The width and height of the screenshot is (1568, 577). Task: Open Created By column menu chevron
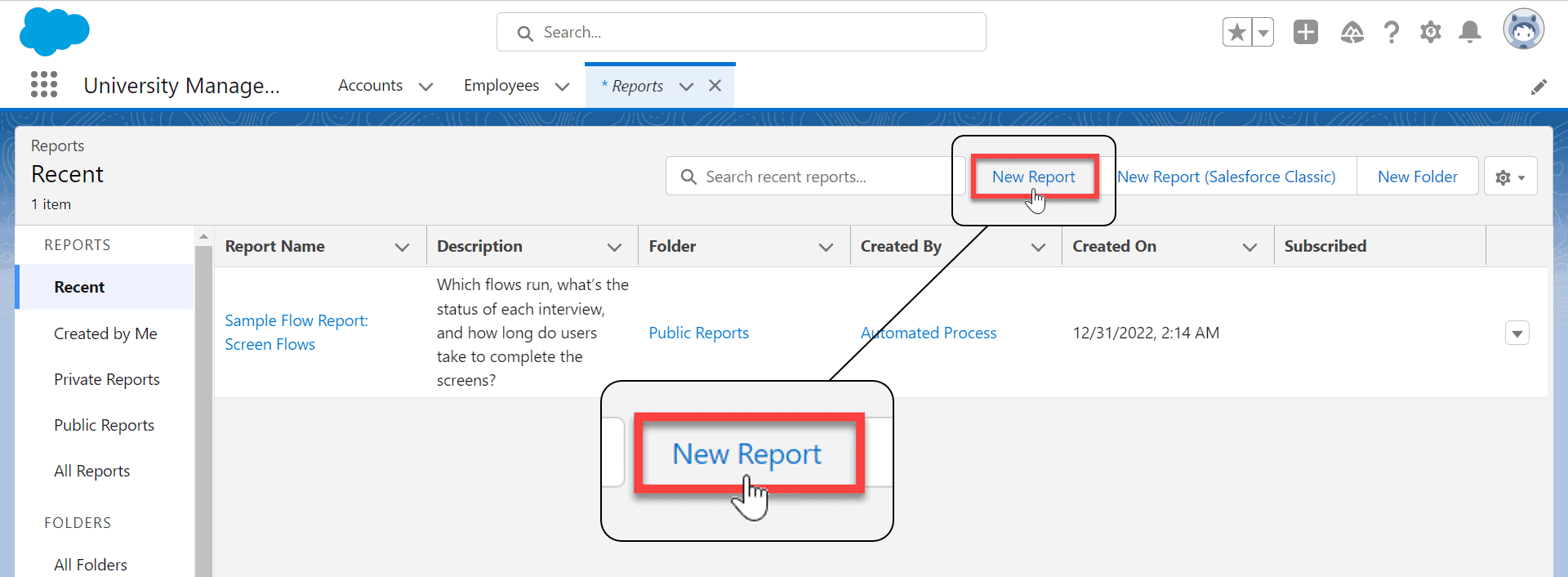(x=1038, y=247)
